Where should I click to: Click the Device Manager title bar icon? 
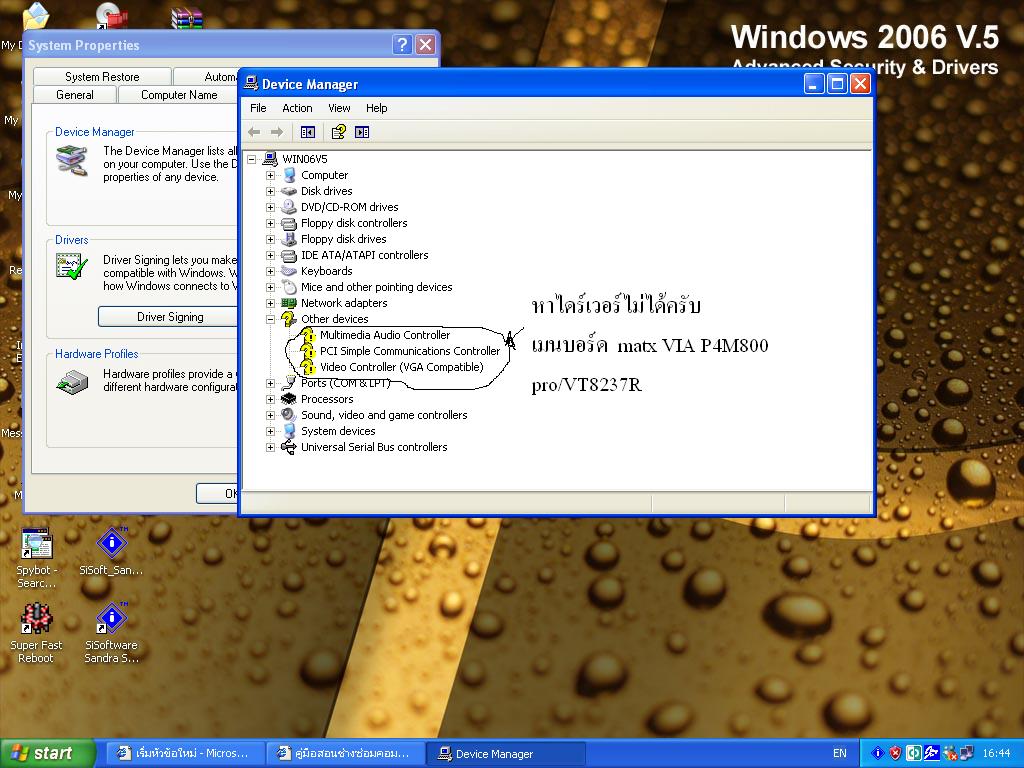[251, 84]
